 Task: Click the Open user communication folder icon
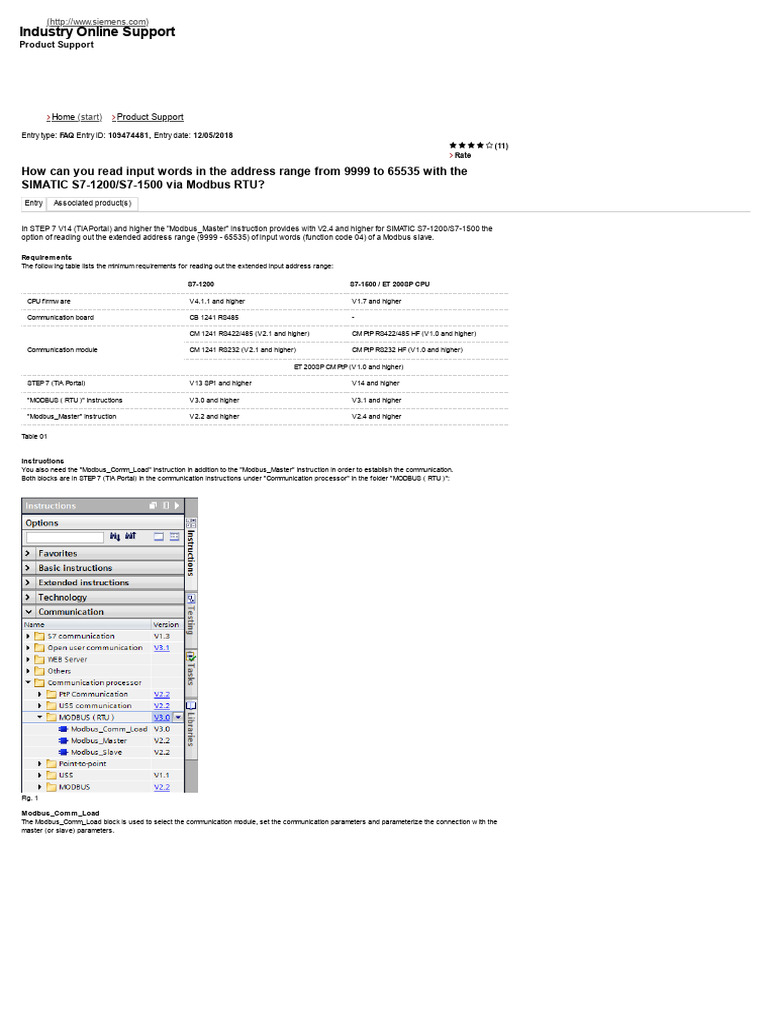click(x=39, y=648)
